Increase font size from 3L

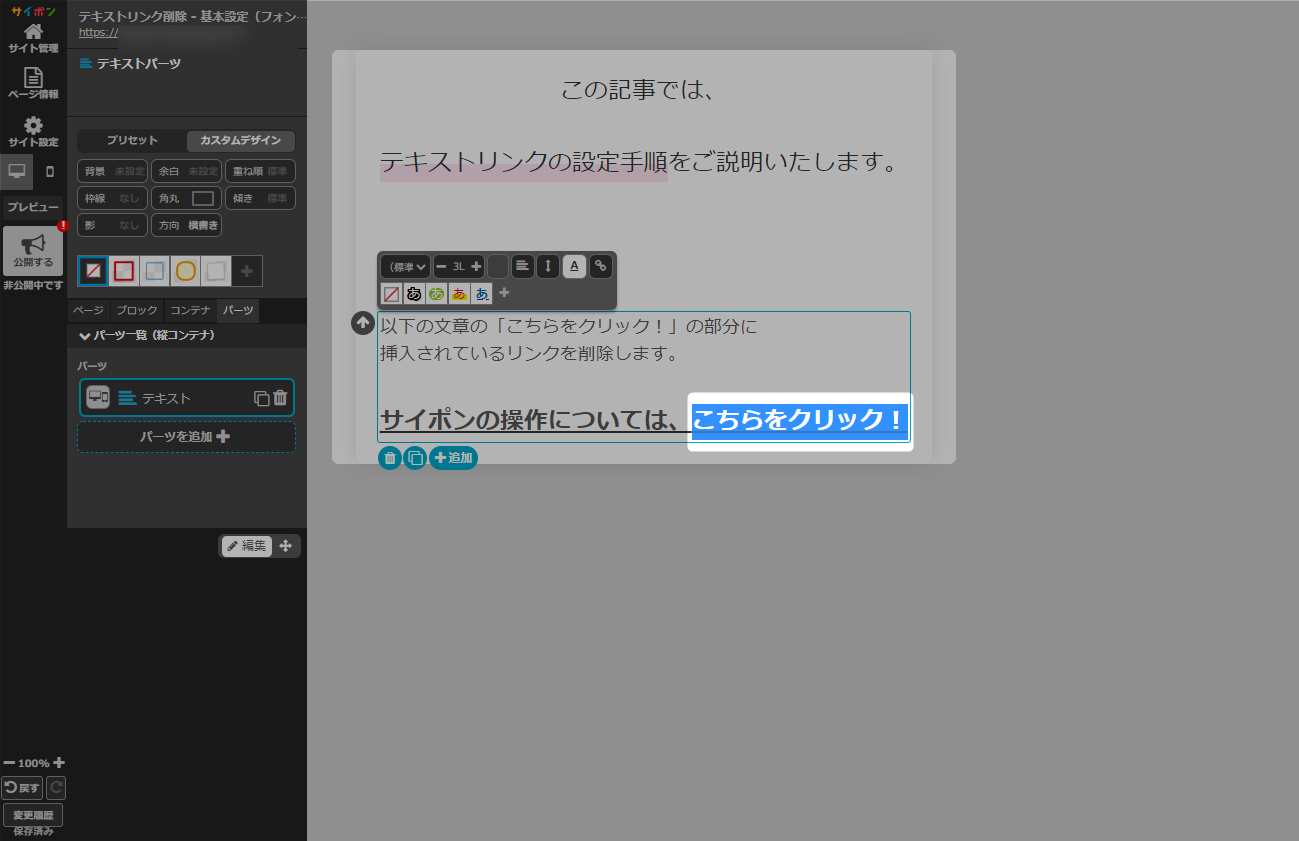tap(476, 267)
